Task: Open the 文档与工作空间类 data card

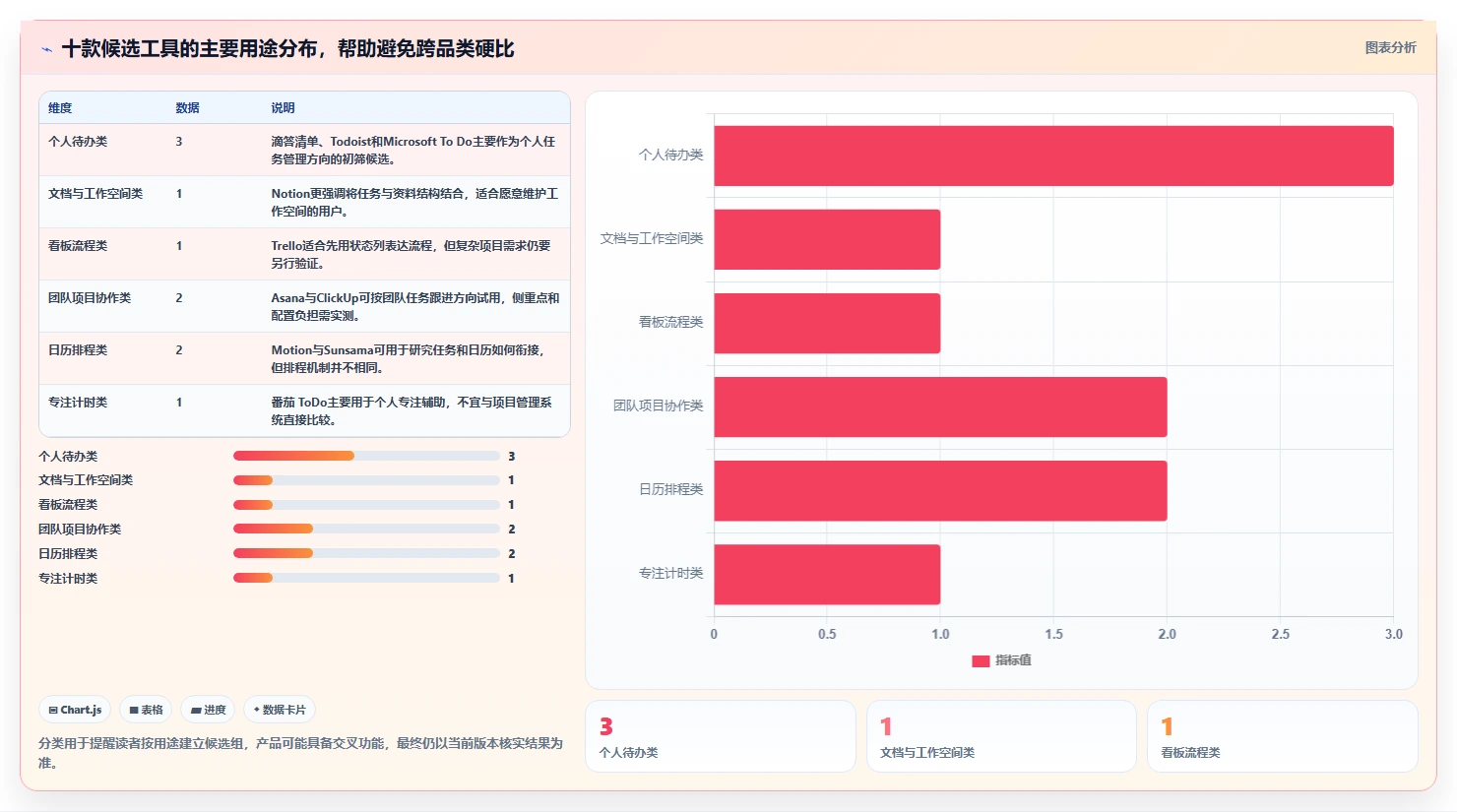Action: (1001, 736)
